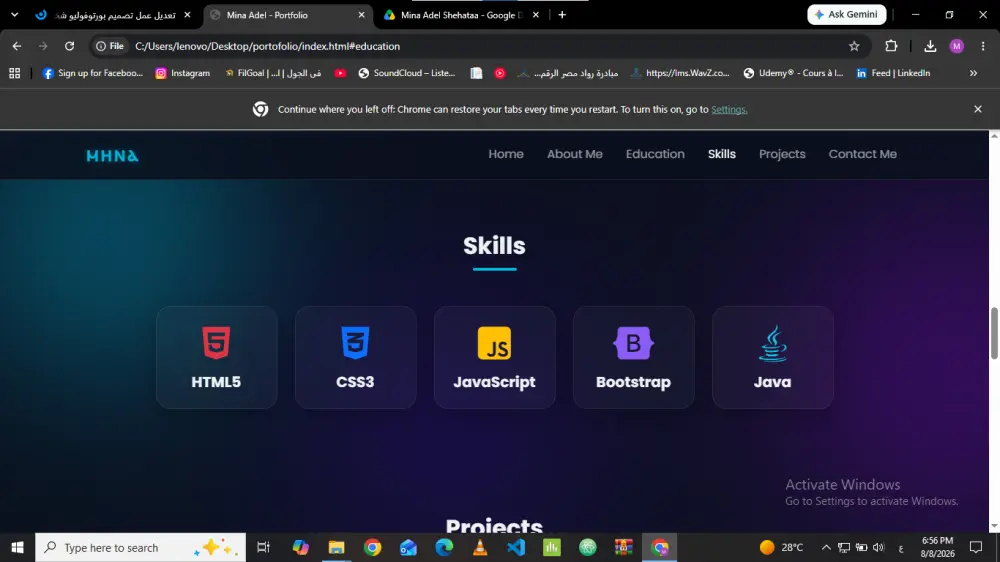Expand the hidden bookmarks overflow chevron
Image resolution: width=1000 pixels, height=562 pixels.
[973, 73]
